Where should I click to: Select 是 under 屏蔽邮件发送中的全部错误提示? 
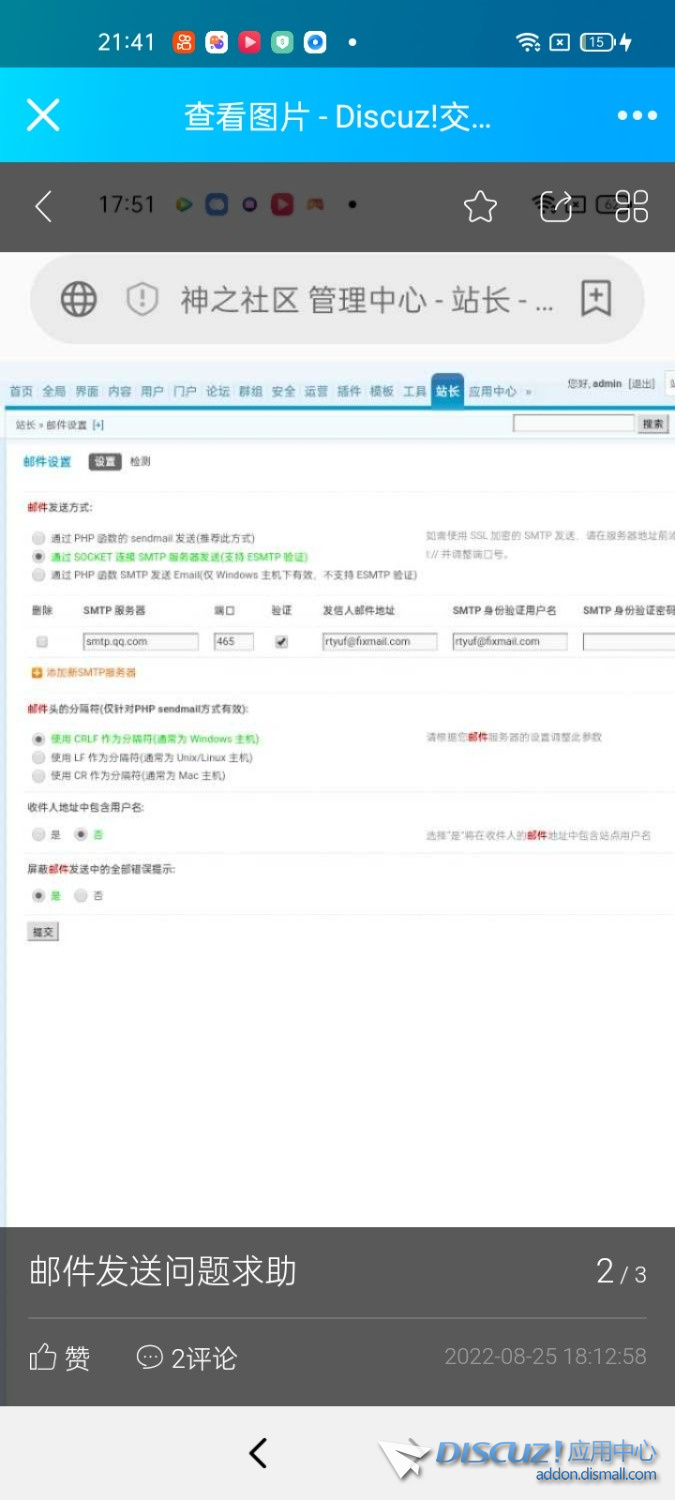[38, 896]
